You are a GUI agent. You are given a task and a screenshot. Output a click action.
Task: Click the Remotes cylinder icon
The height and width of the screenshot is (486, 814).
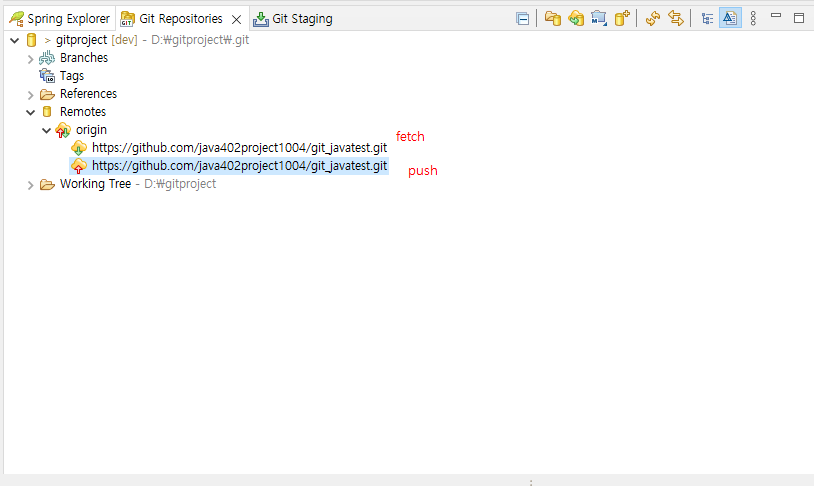point(47,112)
